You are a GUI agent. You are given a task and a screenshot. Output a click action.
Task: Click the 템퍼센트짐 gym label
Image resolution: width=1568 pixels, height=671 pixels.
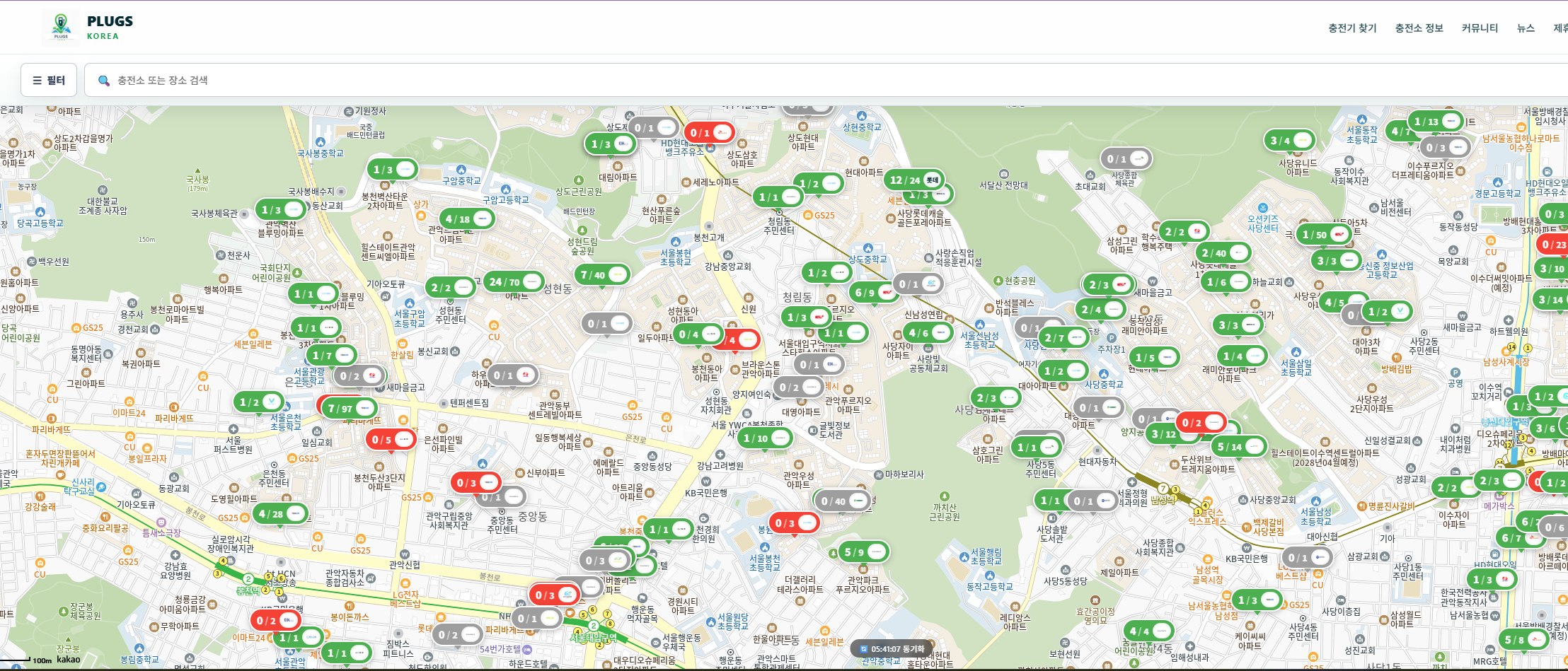click(x=469, y=402)
